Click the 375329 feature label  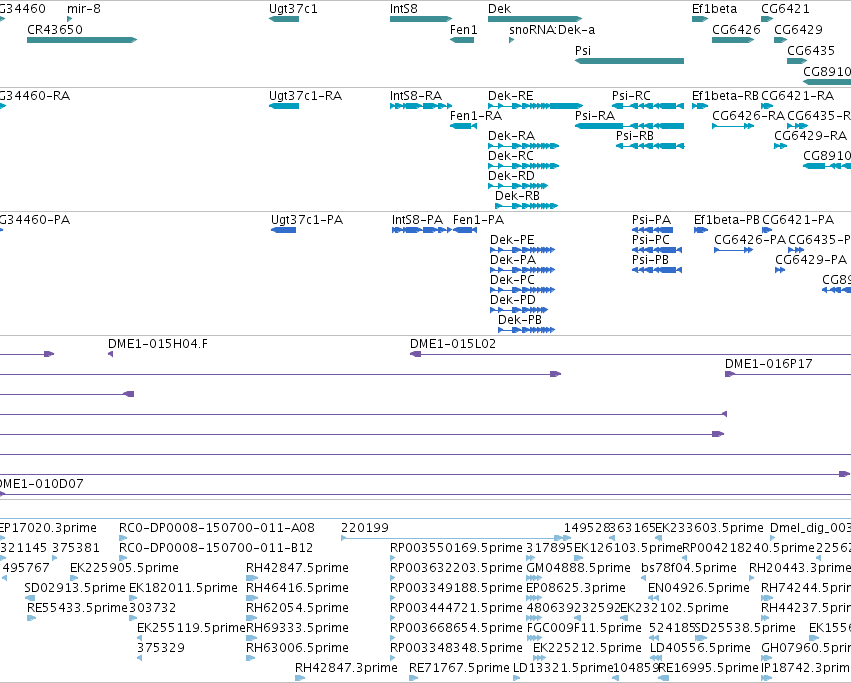(x=161, y=648)
